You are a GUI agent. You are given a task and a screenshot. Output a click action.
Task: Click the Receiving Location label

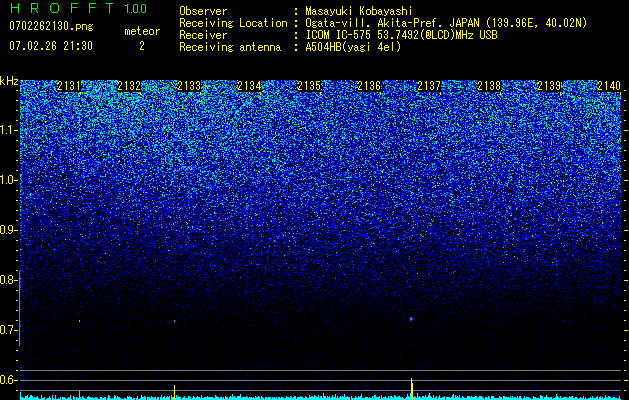coord(233,23)
